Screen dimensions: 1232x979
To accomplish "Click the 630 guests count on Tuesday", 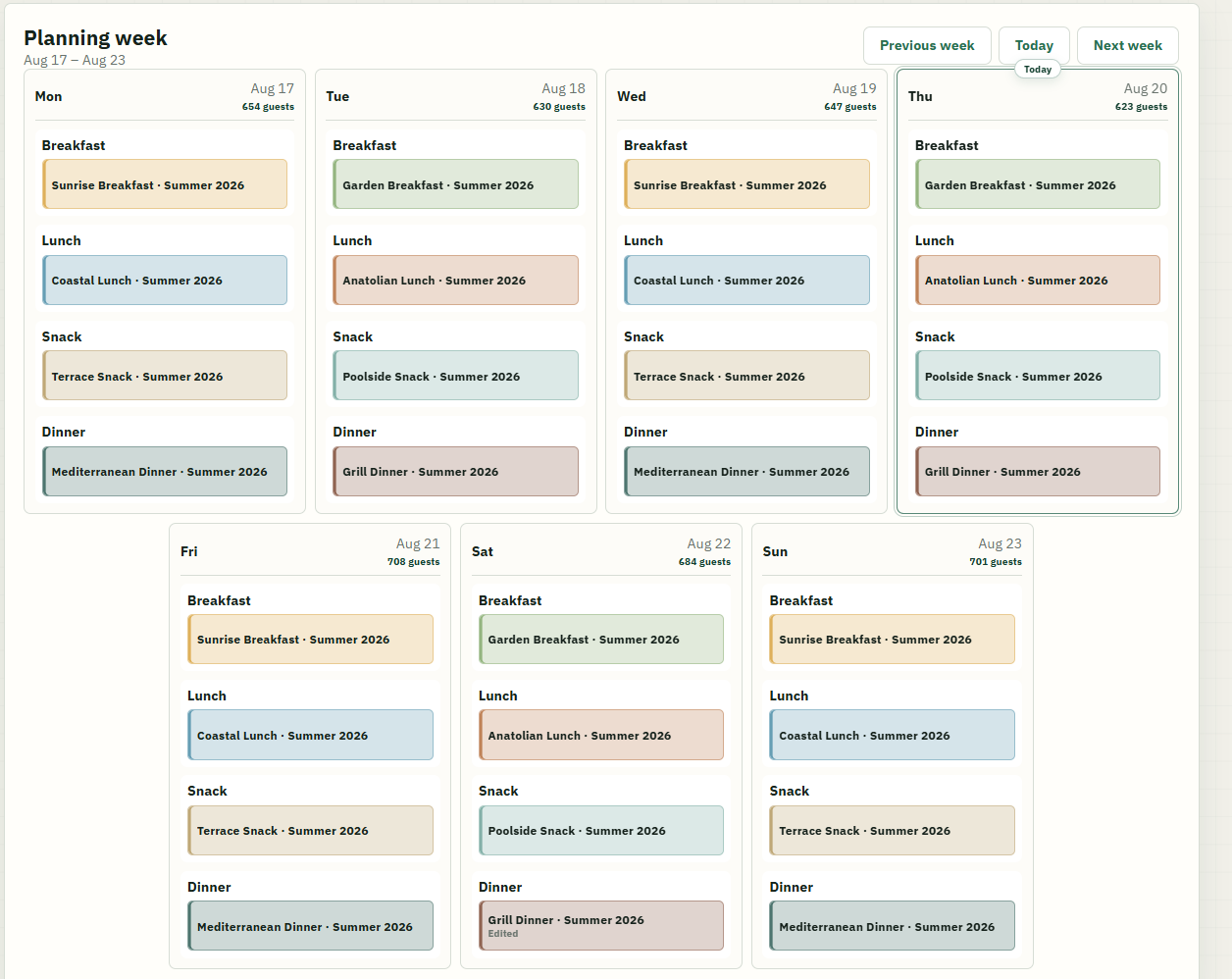I will point(559,107).
